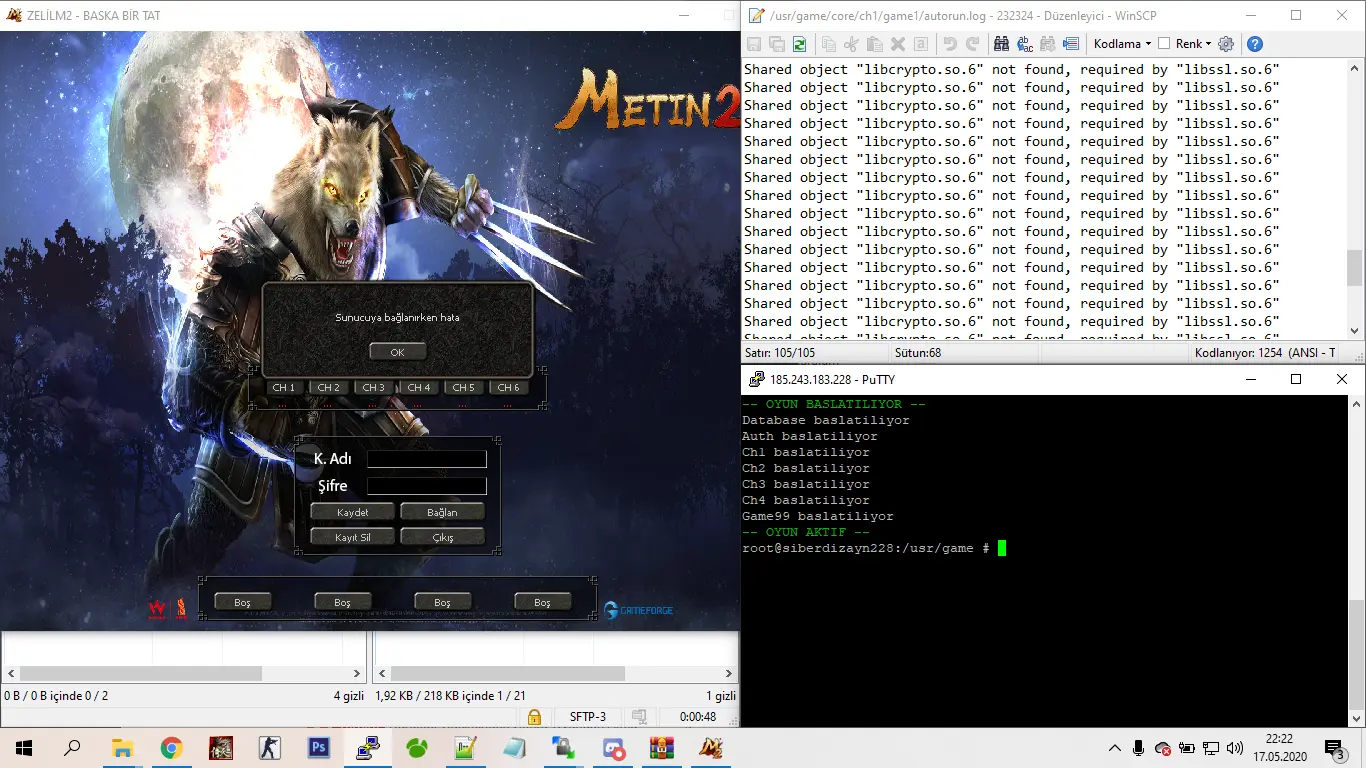Focus the K. Adı username field
This screenshot has width=1366, height=768.
(427, 459)
